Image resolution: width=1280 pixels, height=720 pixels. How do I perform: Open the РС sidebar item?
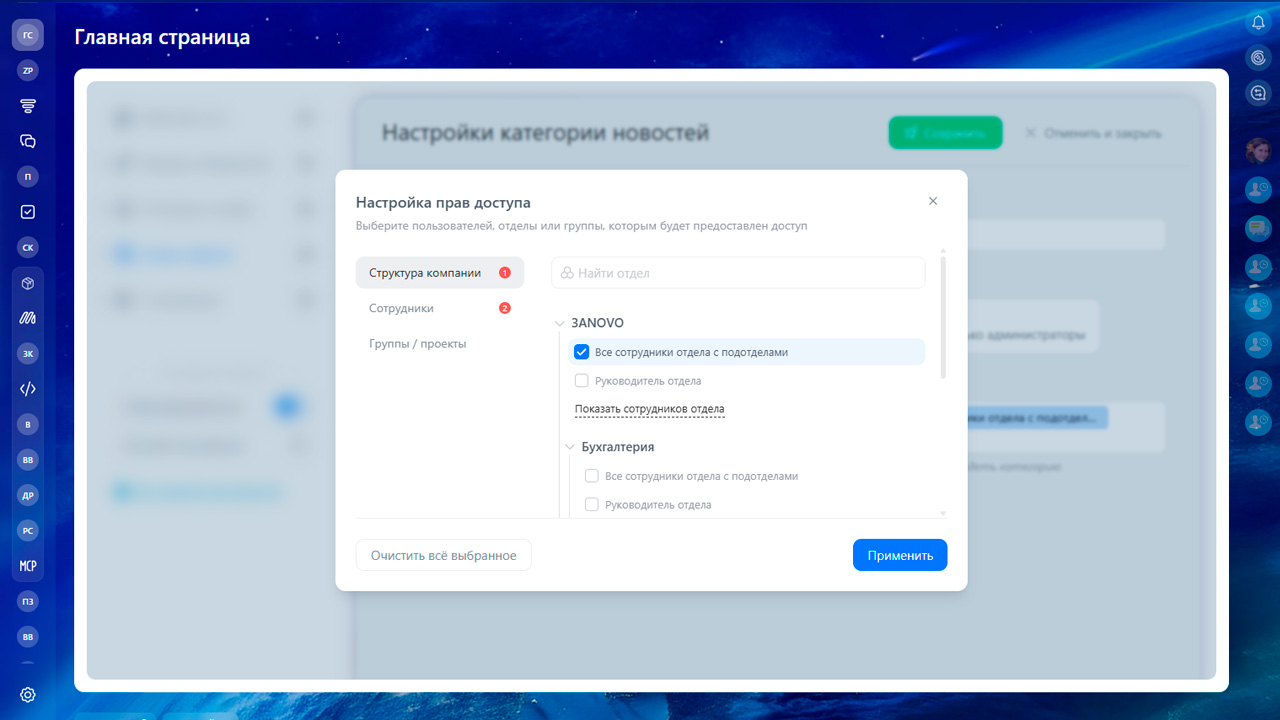pyautogui.click(x=28, y=531)
